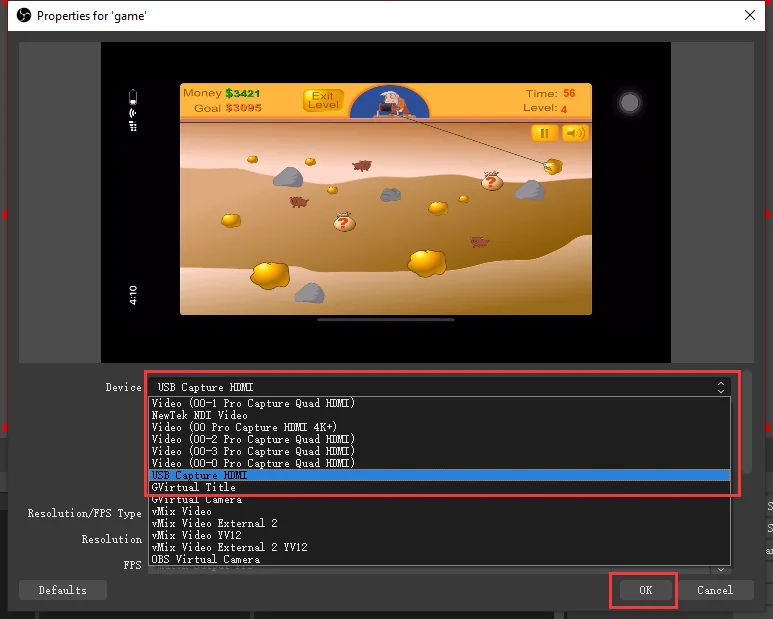
Task: Select vMix Video External 2 device
Action: (x=439, y=523)
